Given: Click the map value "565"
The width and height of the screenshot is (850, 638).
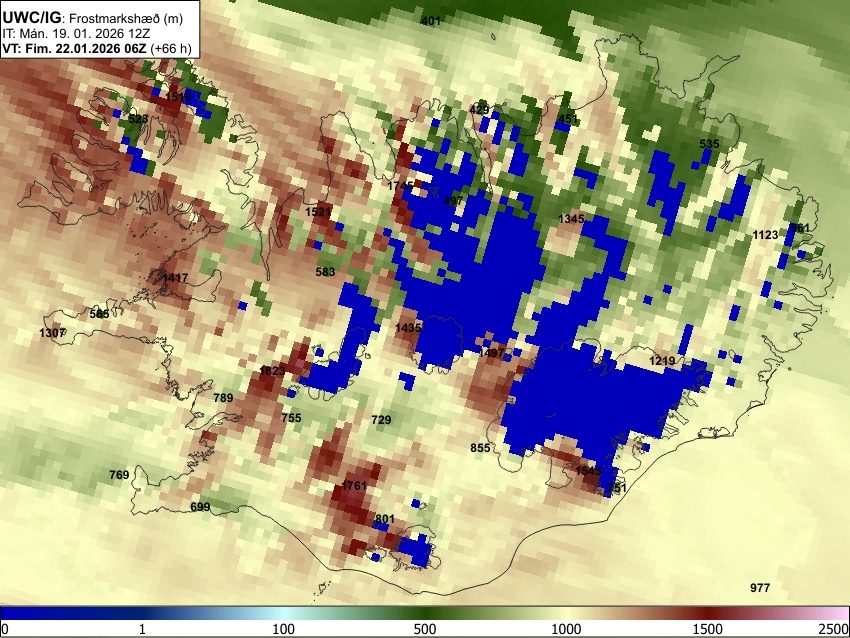Looking at the screenshot, I should pyautogui.click(x=99, y=314).
